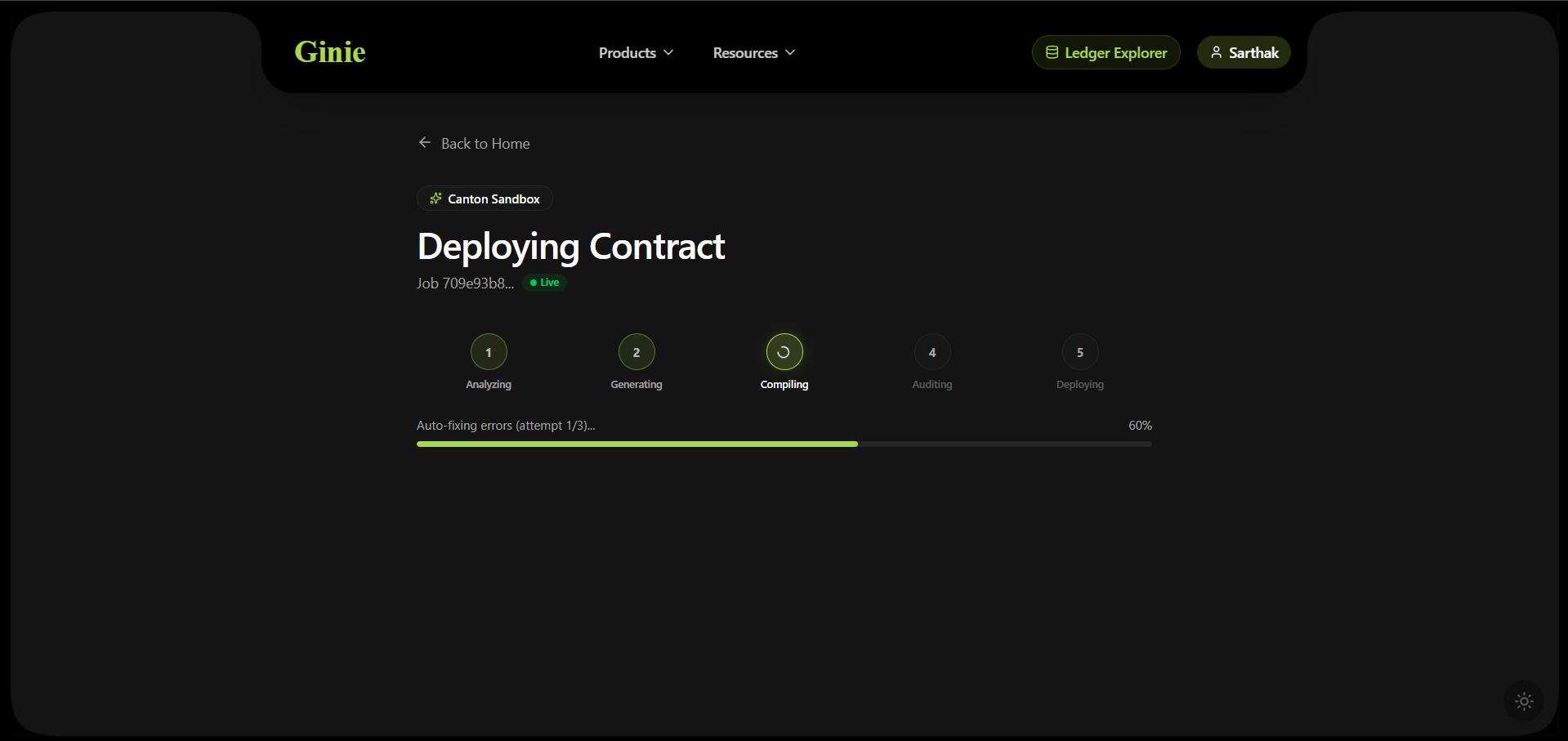
Task: Click the Ledger Explorer database icon
Action: tap(1052, 52)
